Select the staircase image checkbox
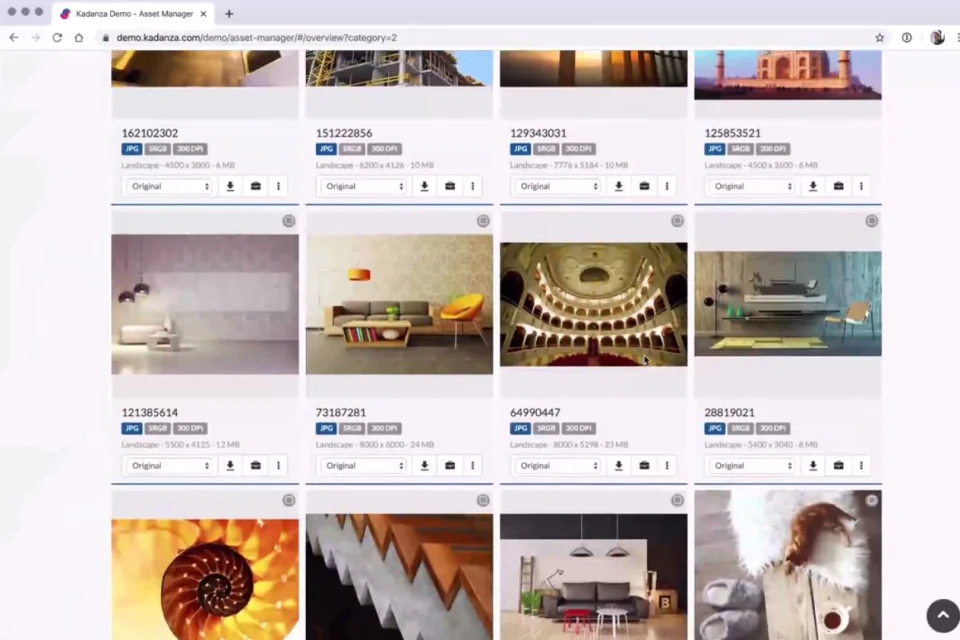The image size is (960, 640). point(483,500)
